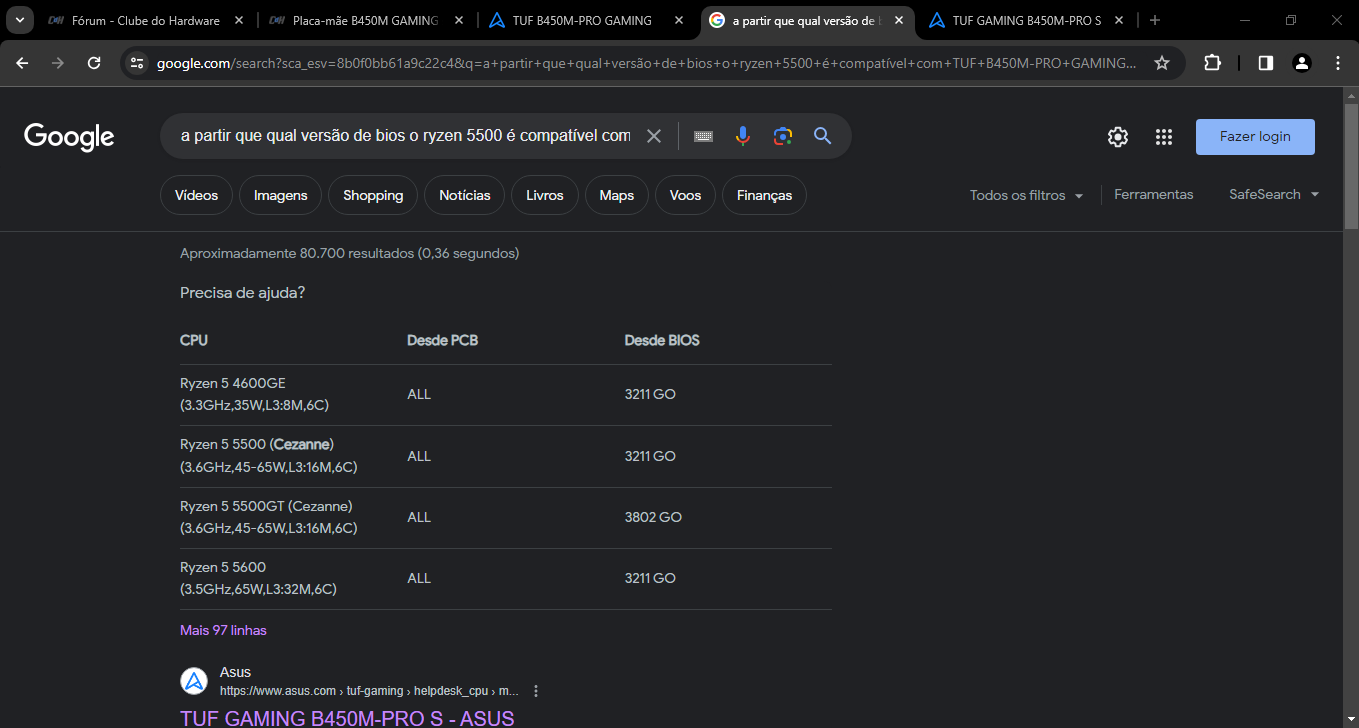
Task: Close the active Google search tab
Action: [899, 20]
